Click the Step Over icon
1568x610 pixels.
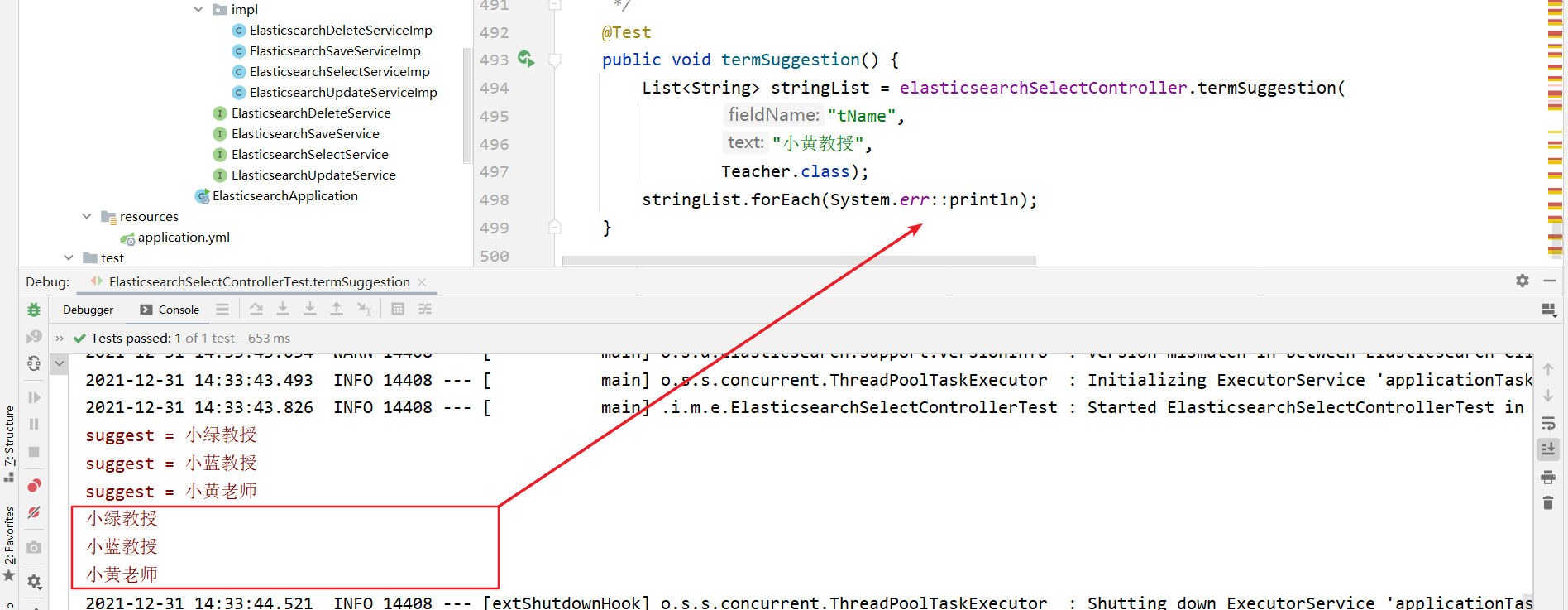coord(256,309)
